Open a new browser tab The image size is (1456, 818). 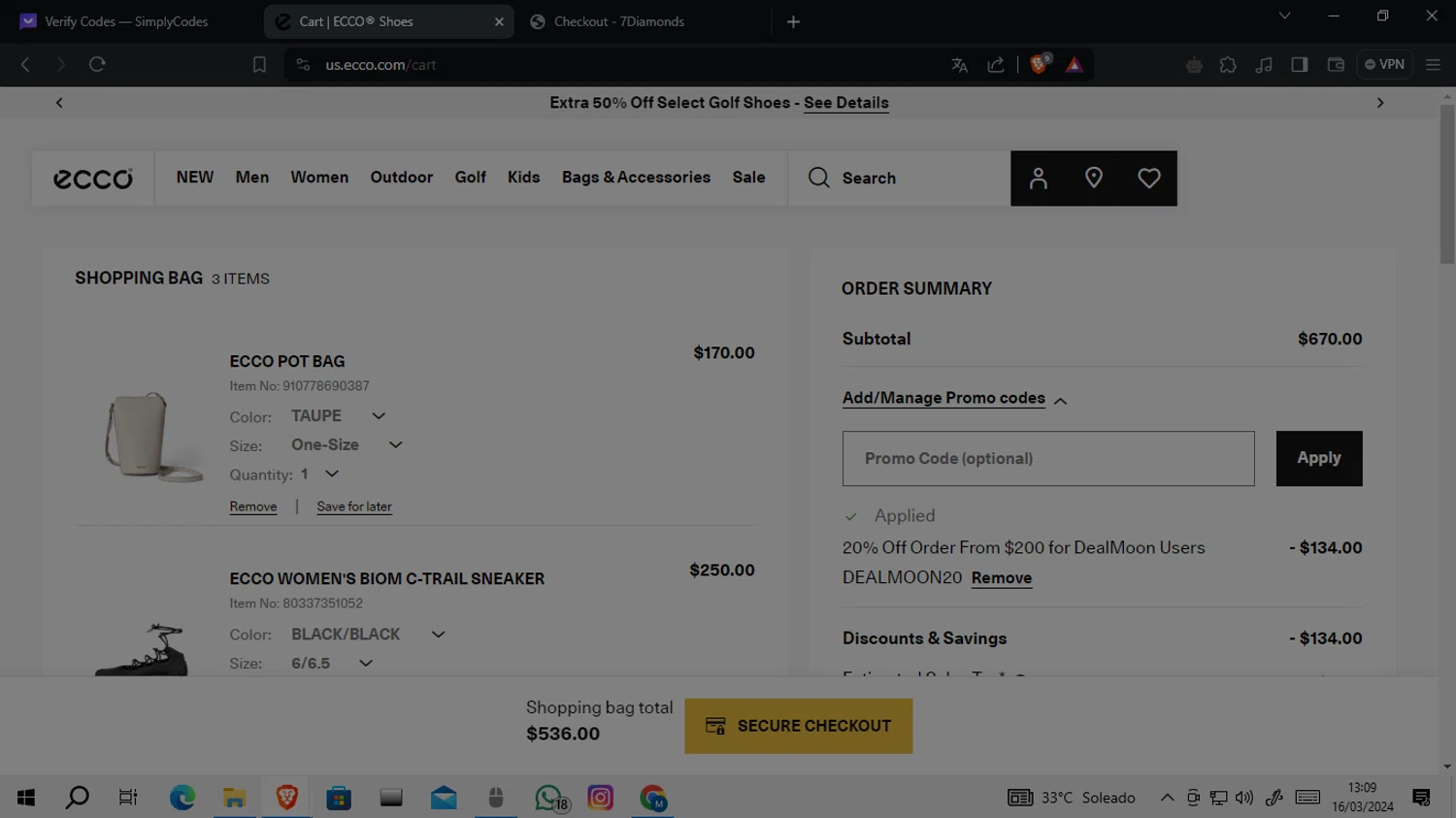click(x=793, y=21)
